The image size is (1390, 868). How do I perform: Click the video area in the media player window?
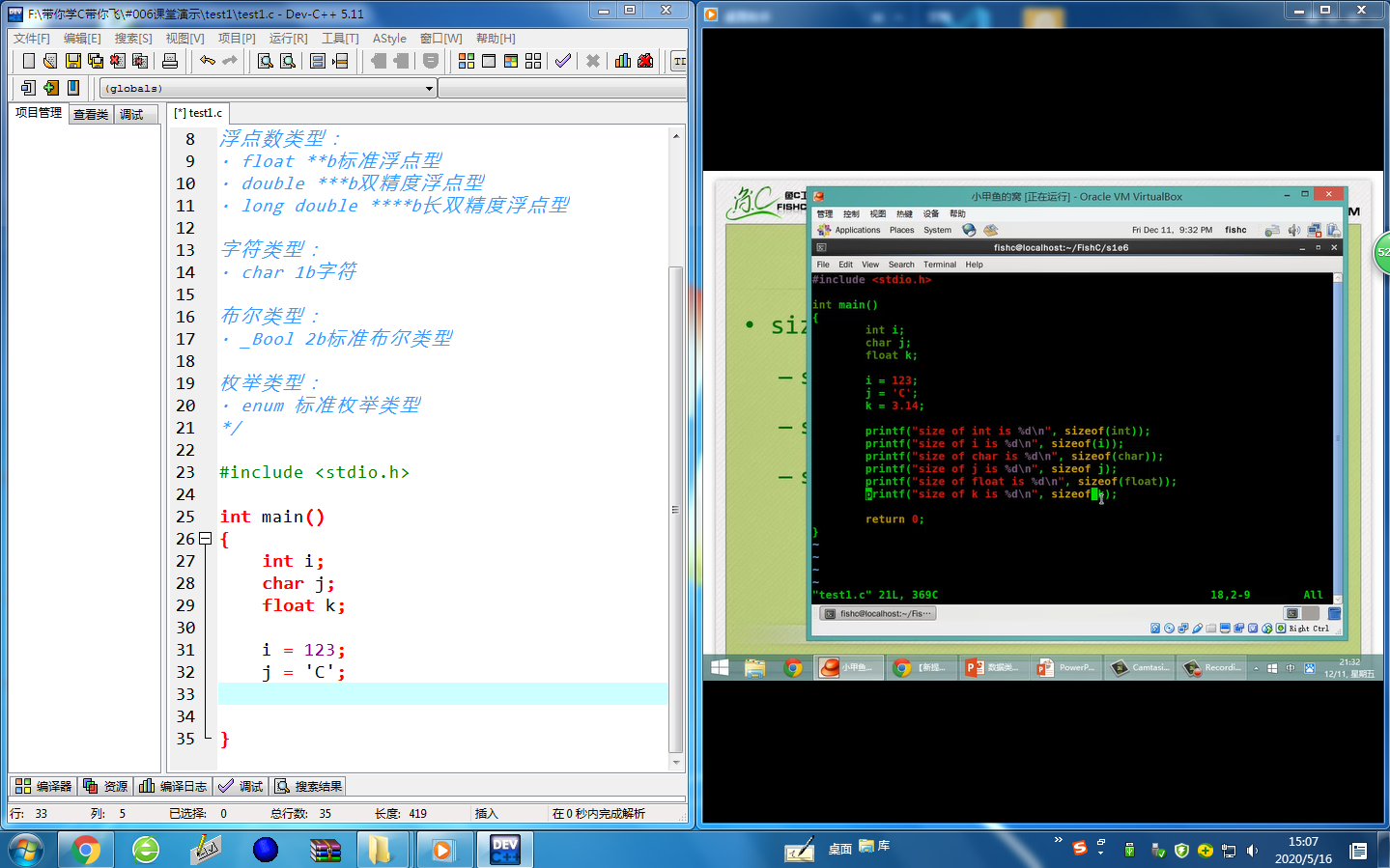(x=1043, y=425)
